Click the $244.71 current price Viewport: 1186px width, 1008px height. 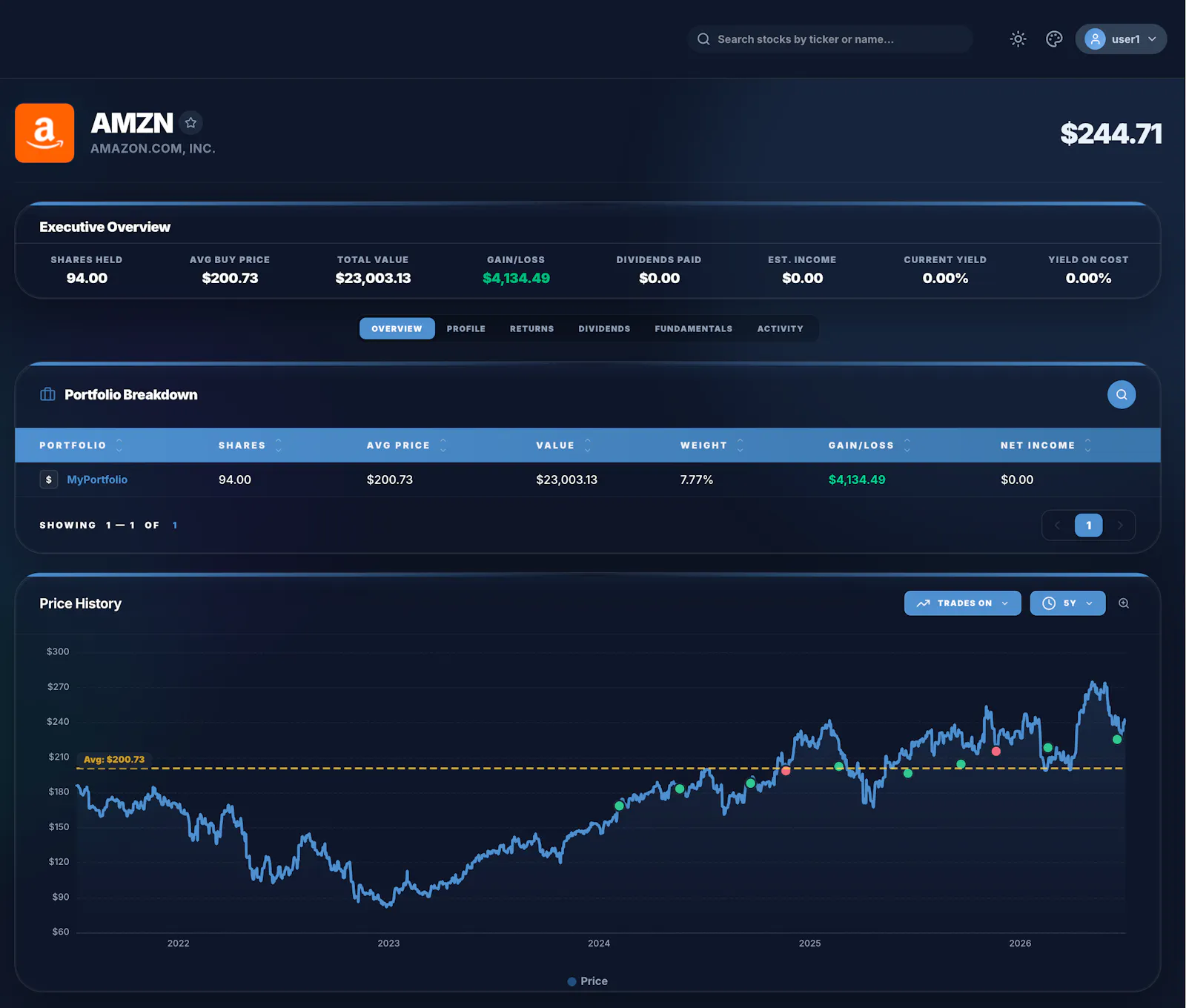click(x=1110, y=133)
